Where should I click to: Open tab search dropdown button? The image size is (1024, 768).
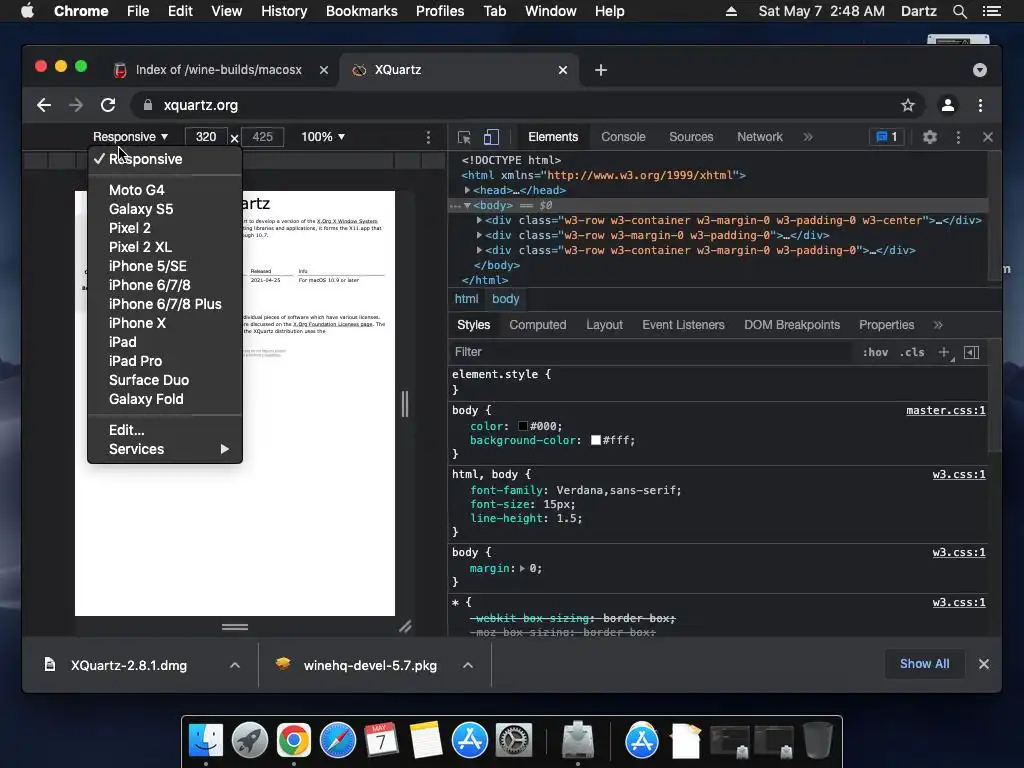pos(980,70)
